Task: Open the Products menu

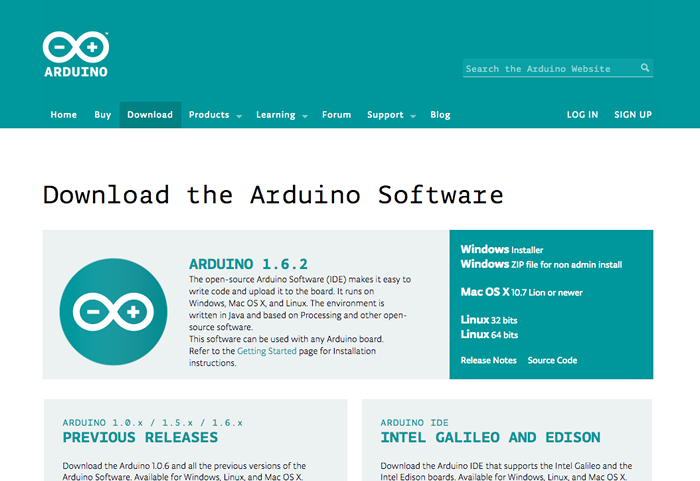Action: coord(209,115)
